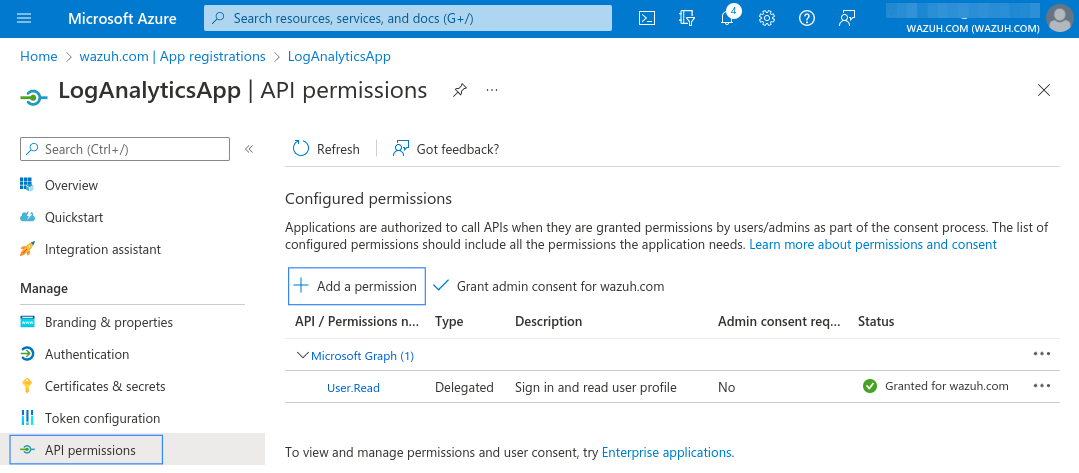The width and height of the screenshot is (1079, 473).
Task: Click 'Granted for wazuh.com' status text
Action: 947,386
